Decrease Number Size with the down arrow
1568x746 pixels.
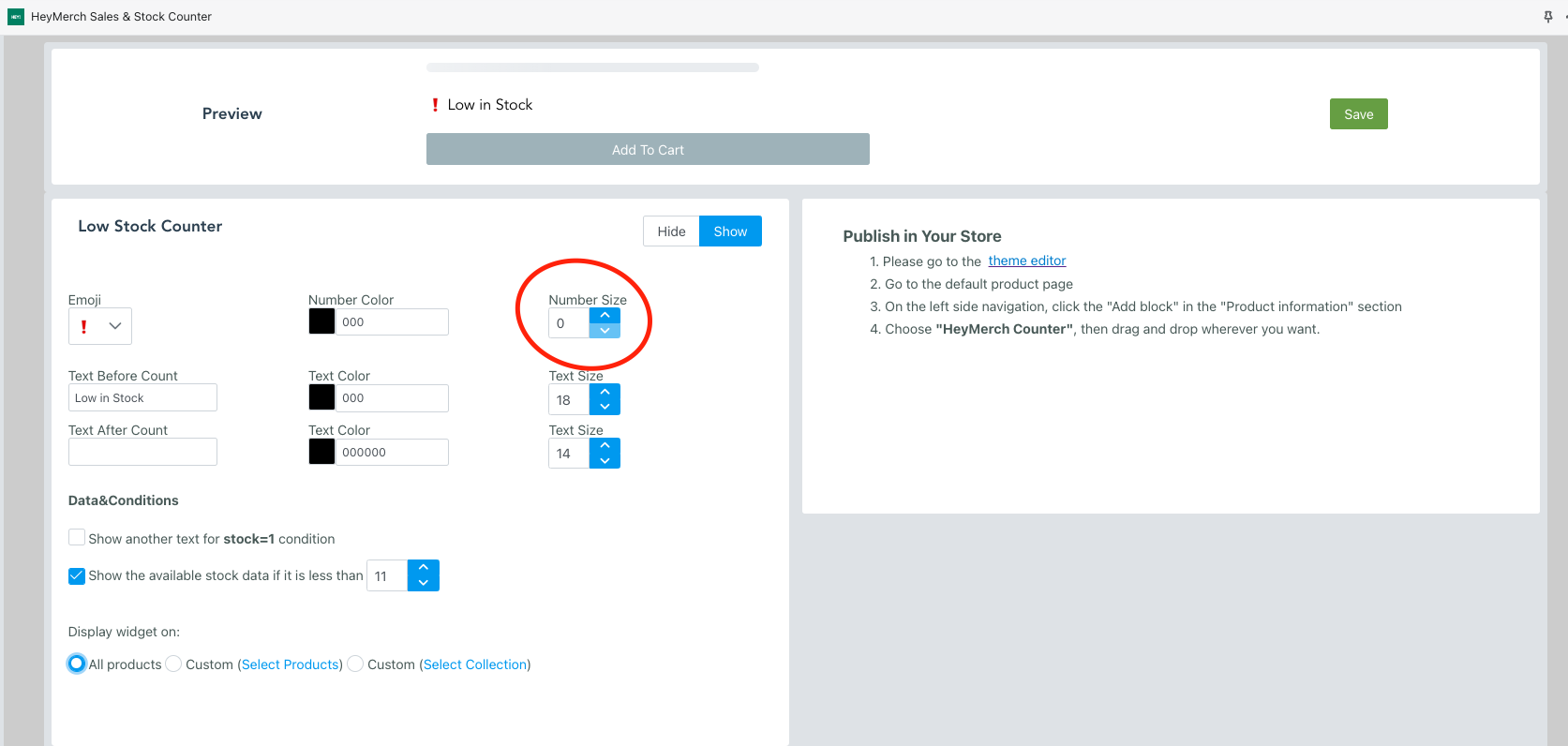tap(605, 331)
